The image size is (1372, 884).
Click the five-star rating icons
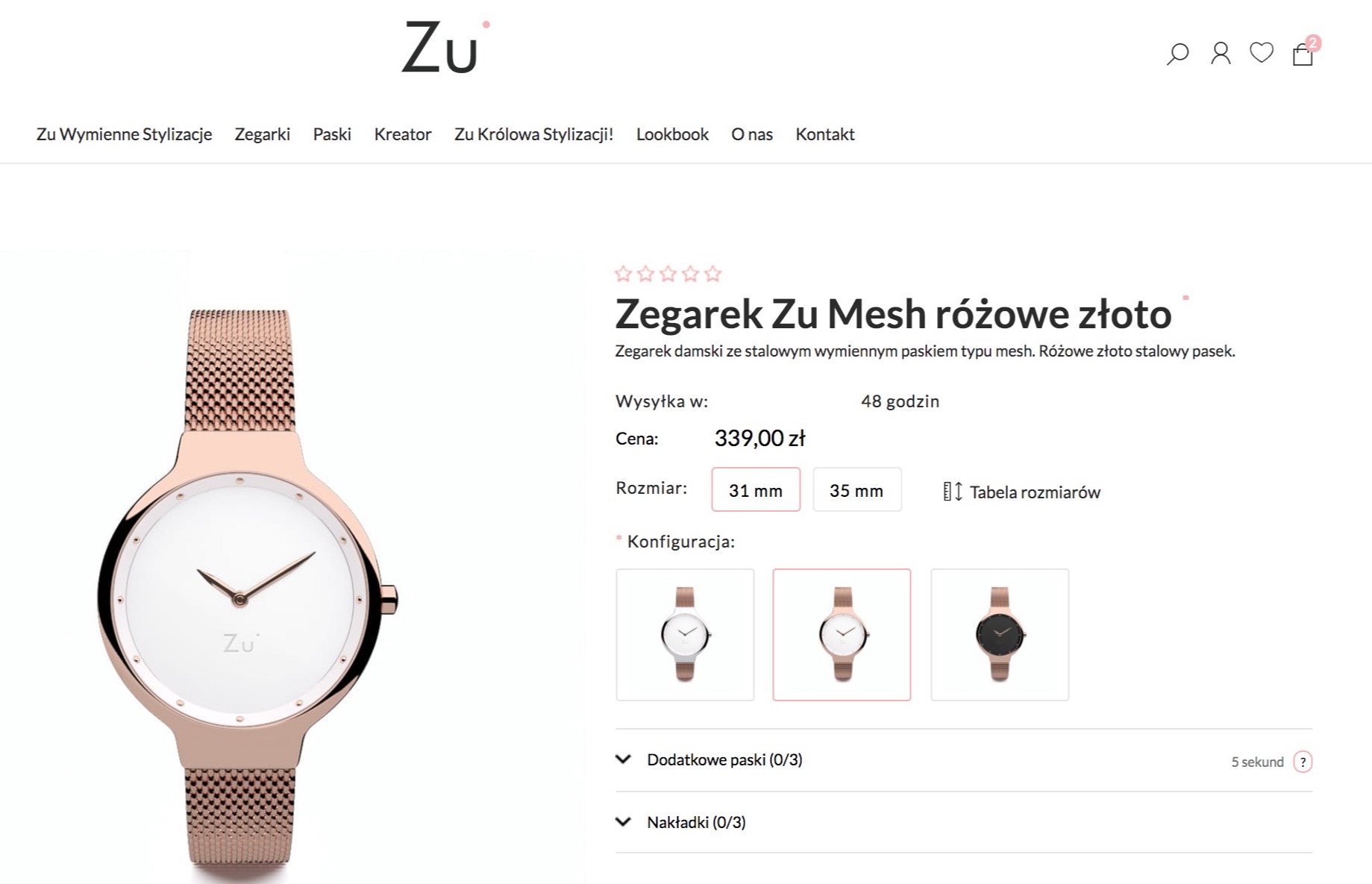click(668, 274)
